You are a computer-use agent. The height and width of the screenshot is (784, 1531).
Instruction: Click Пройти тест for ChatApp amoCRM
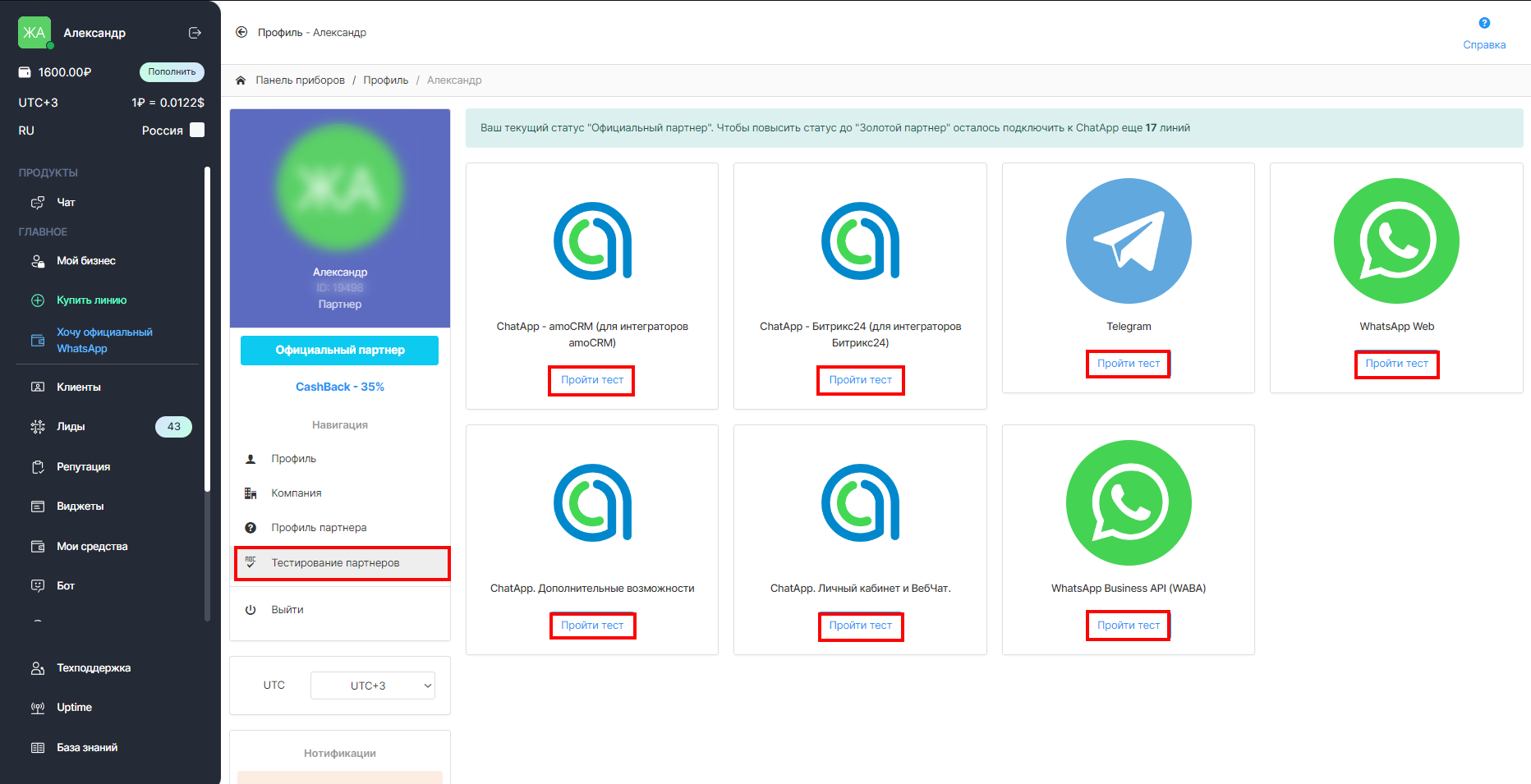pos(591,380)
